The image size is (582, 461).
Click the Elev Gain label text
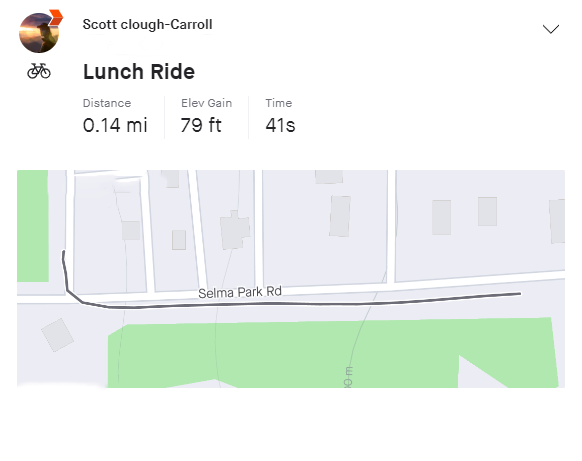[206, 103]
